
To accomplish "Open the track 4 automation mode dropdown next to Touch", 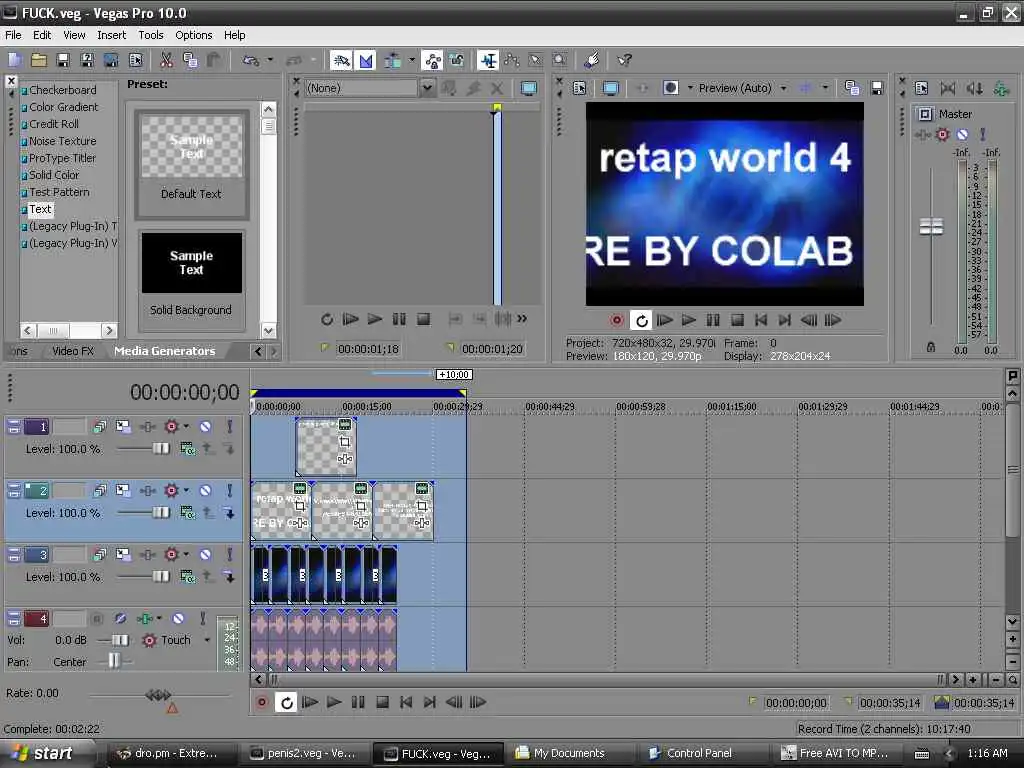I will (207, 640).
